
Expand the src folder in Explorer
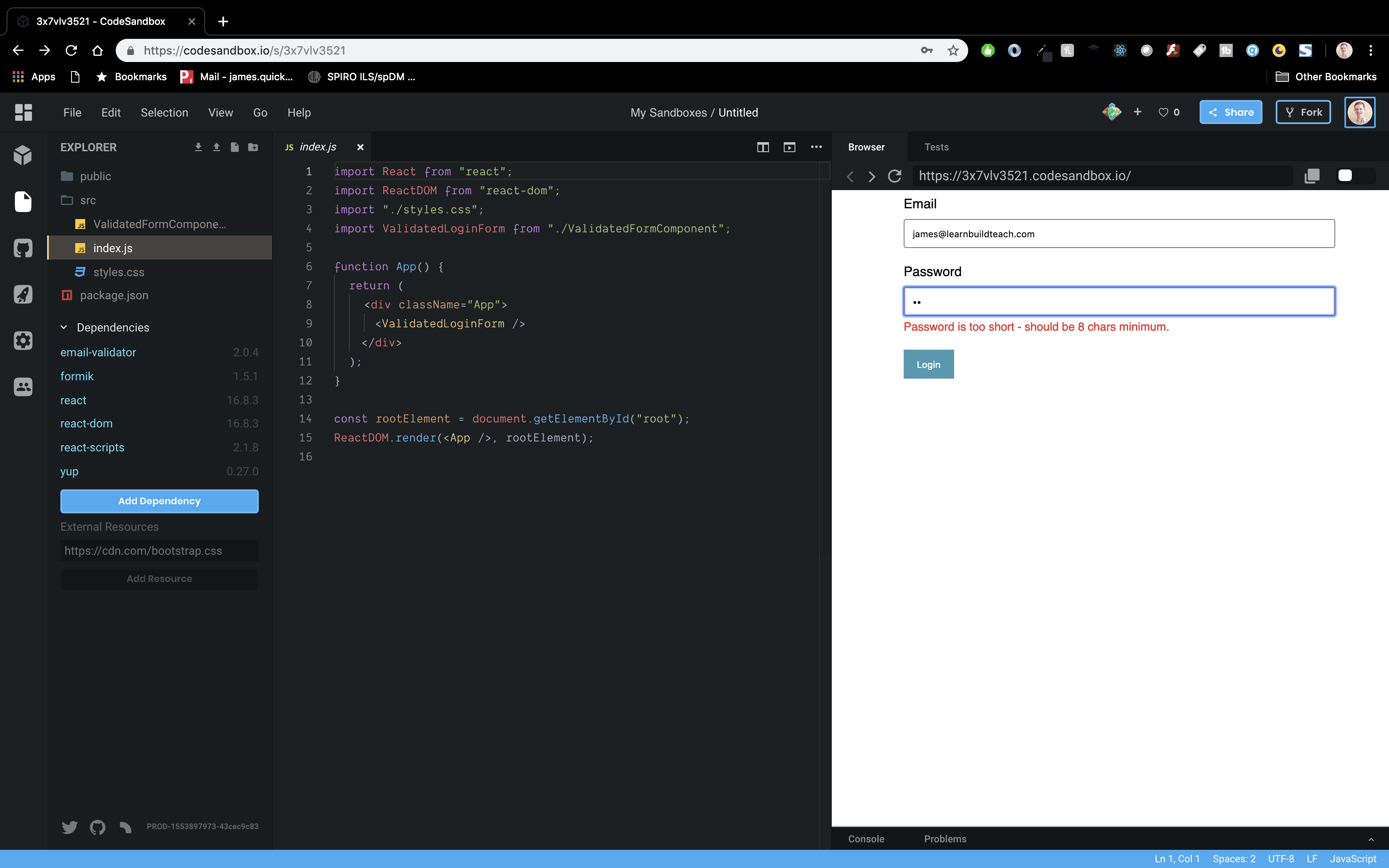pos(88,199)
